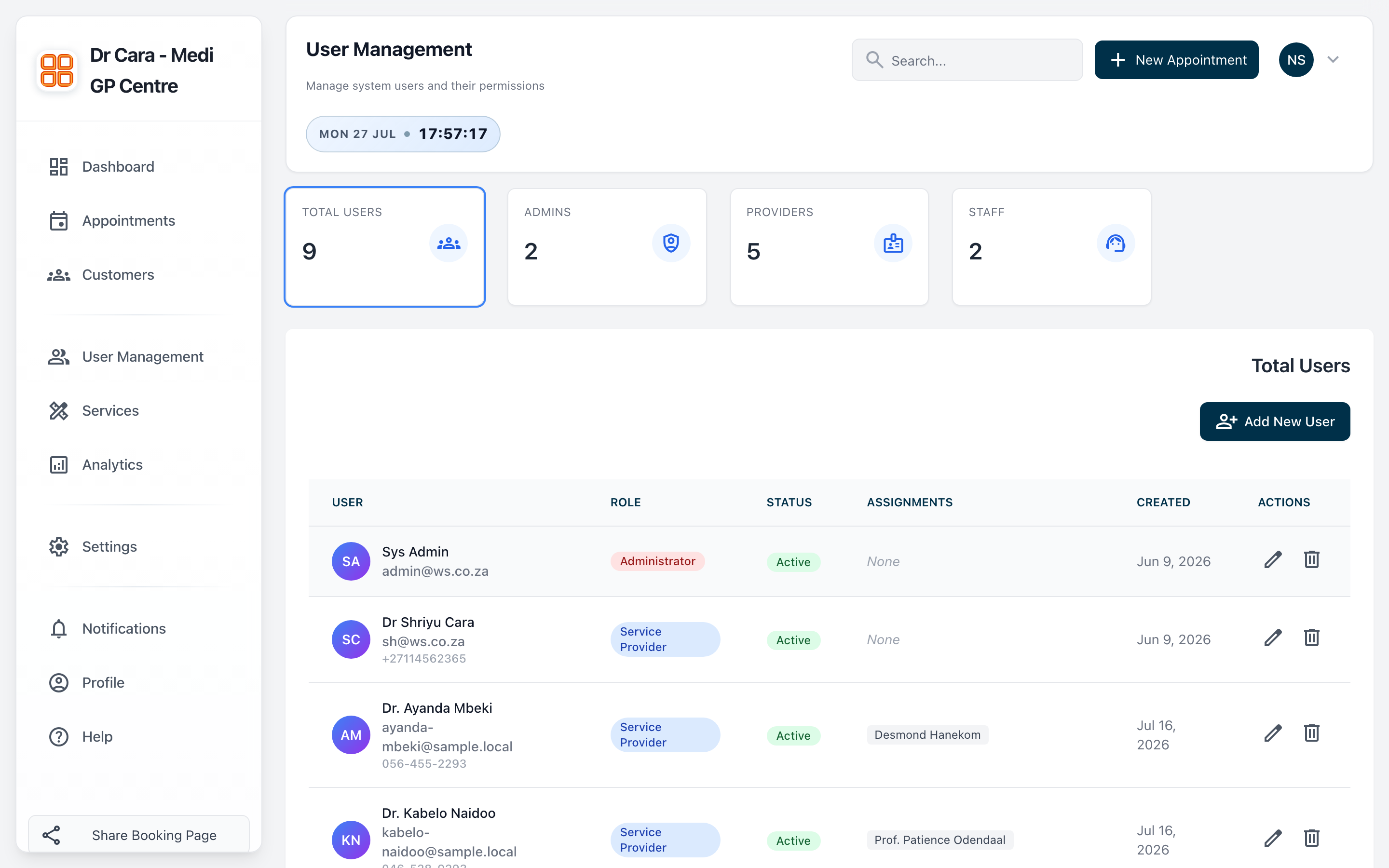Click the Dr. Kabelo Naidoo name
1389x868 pixels.
pyautogui.click(x=438, y=813)
